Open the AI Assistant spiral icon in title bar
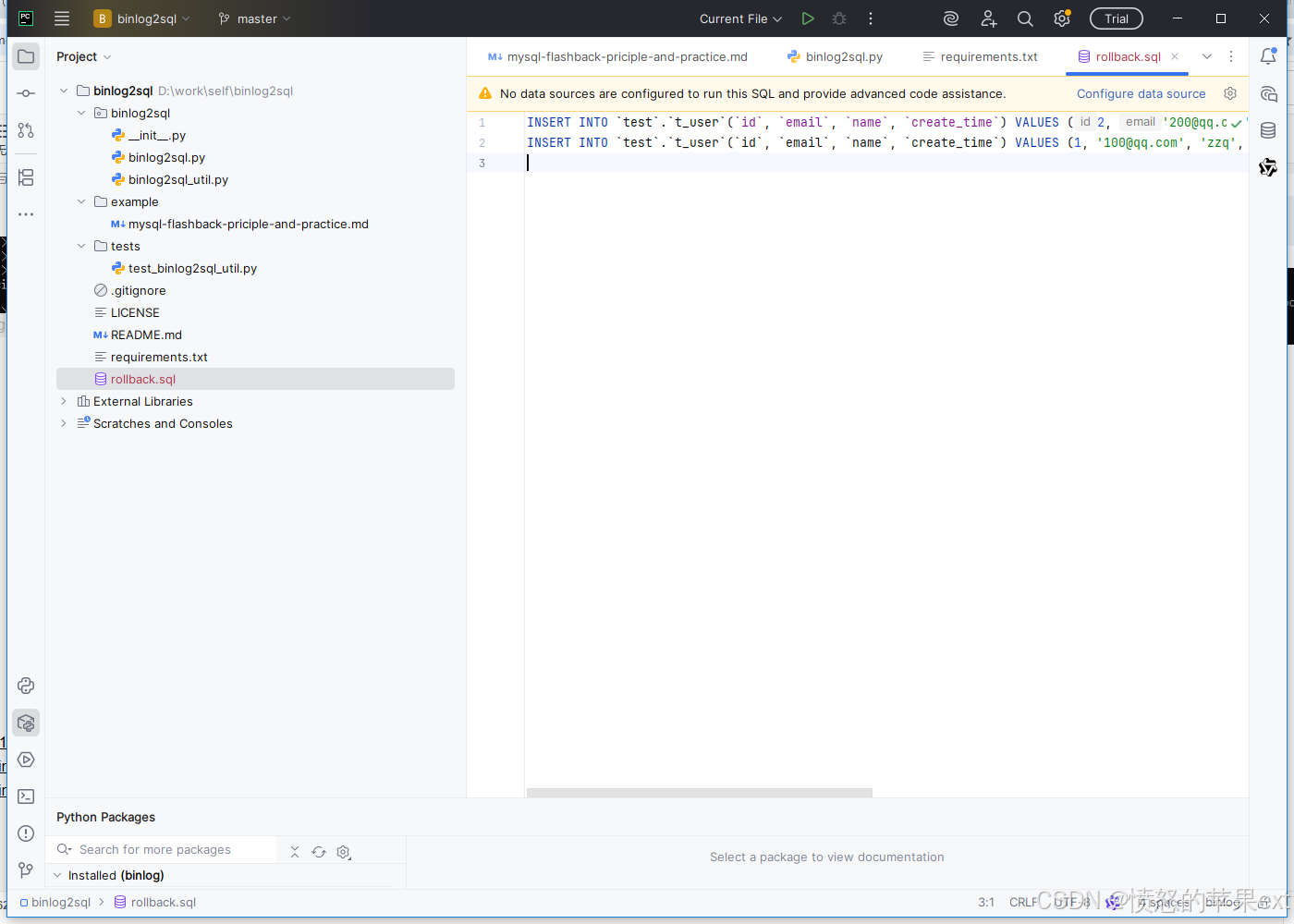Viewport: 1294px width, 924px height. (951, 18)
